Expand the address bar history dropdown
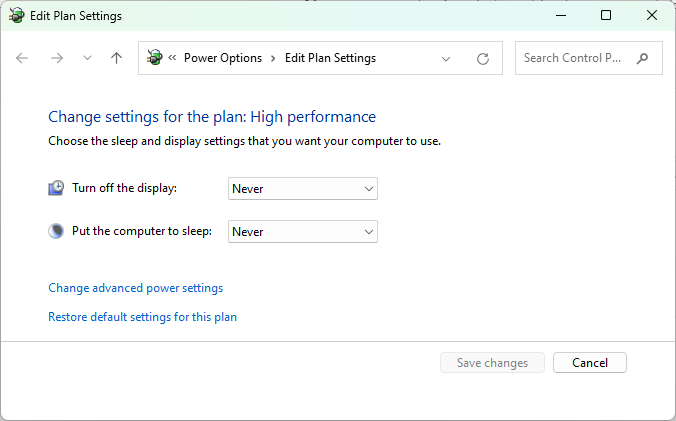The width and height of the screenshot is (676, 421). point(446,59)
